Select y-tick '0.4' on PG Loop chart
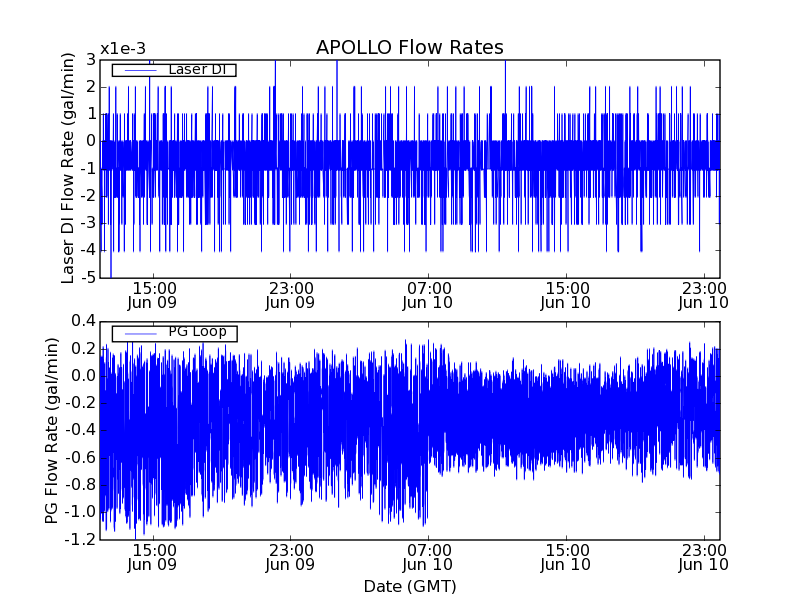The height and width of the screenshot is (600, 800). point(84,321)
